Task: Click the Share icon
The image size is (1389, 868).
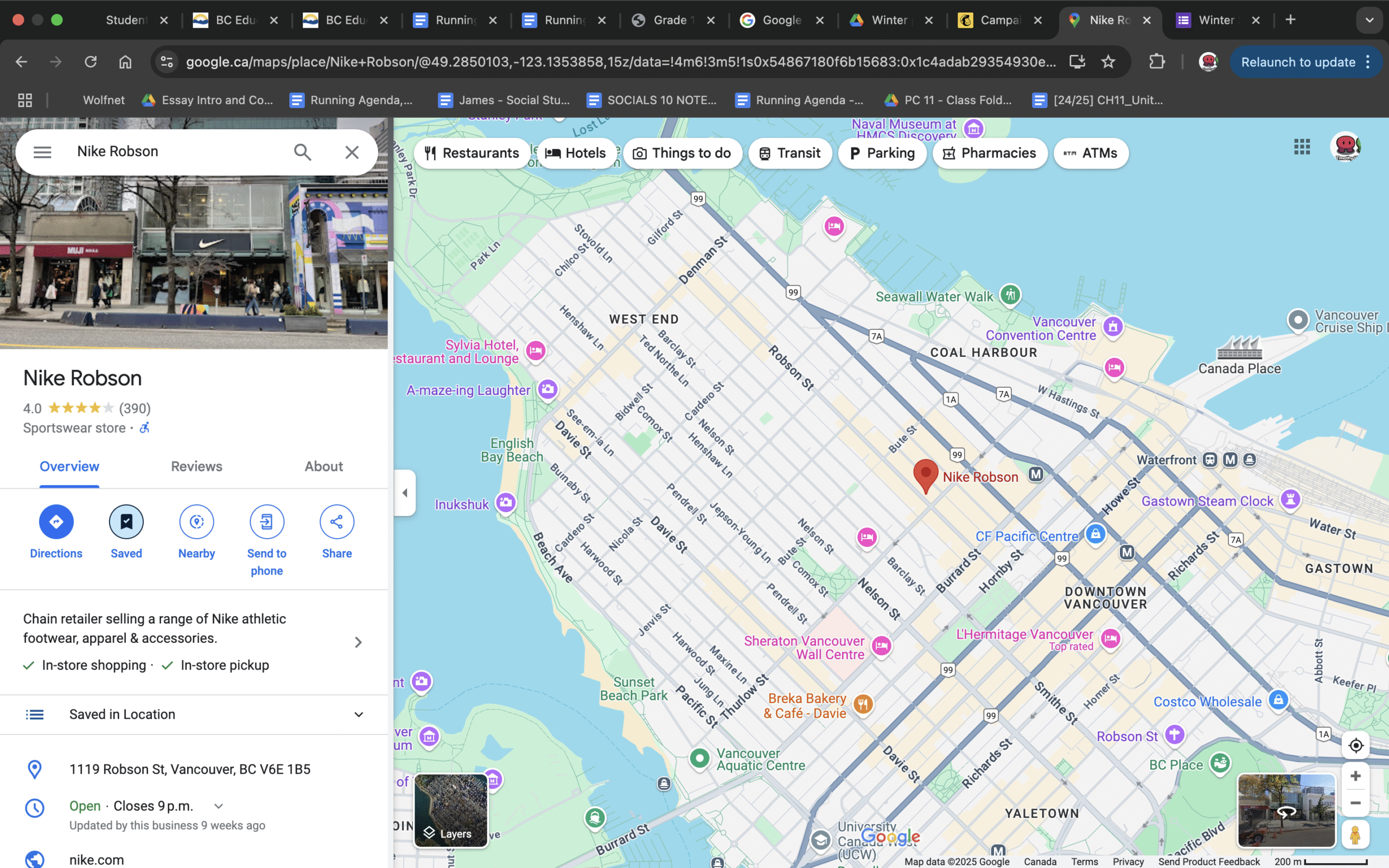Action: [337, 521]
